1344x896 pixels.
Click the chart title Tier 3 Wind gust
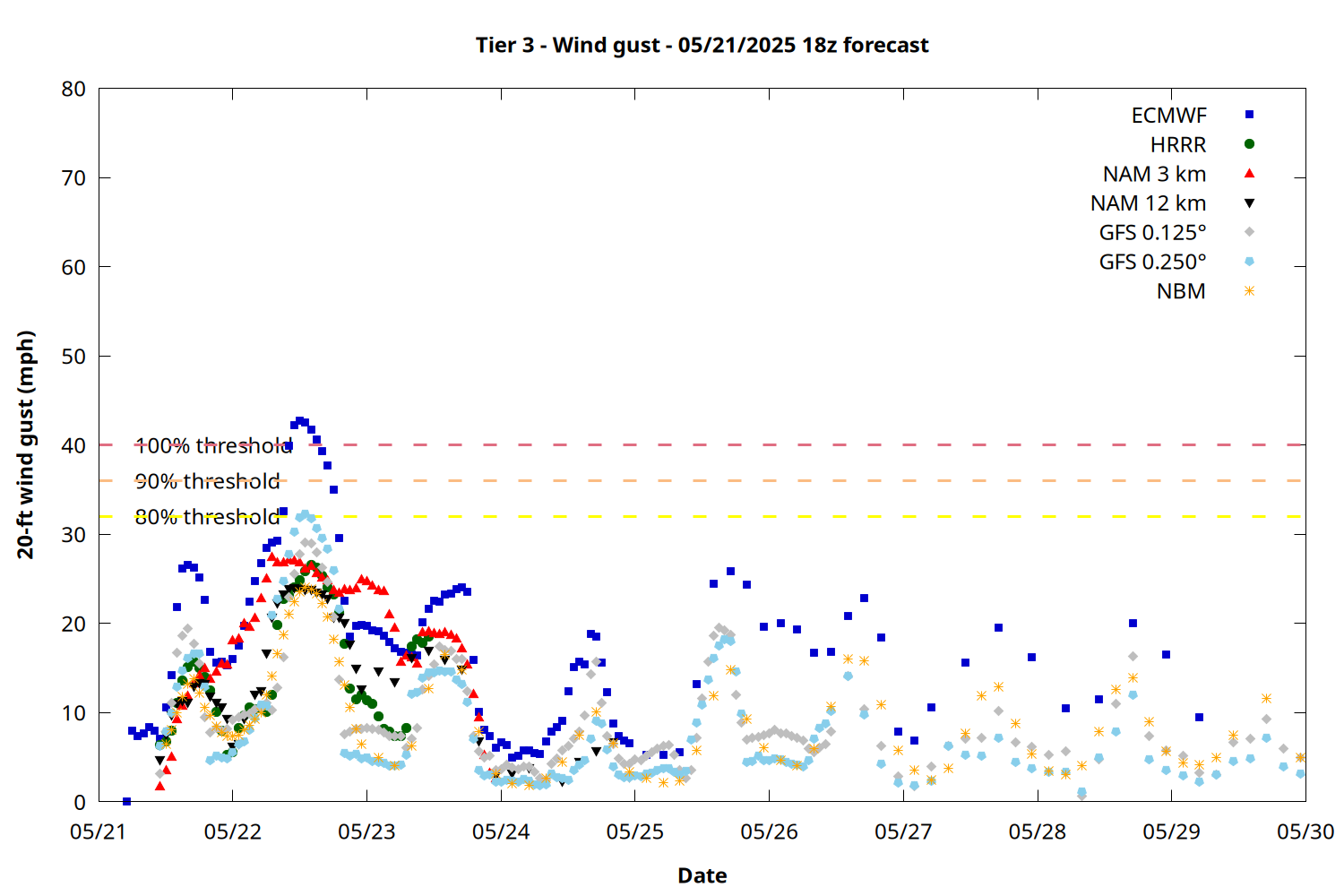coord(702,45)
